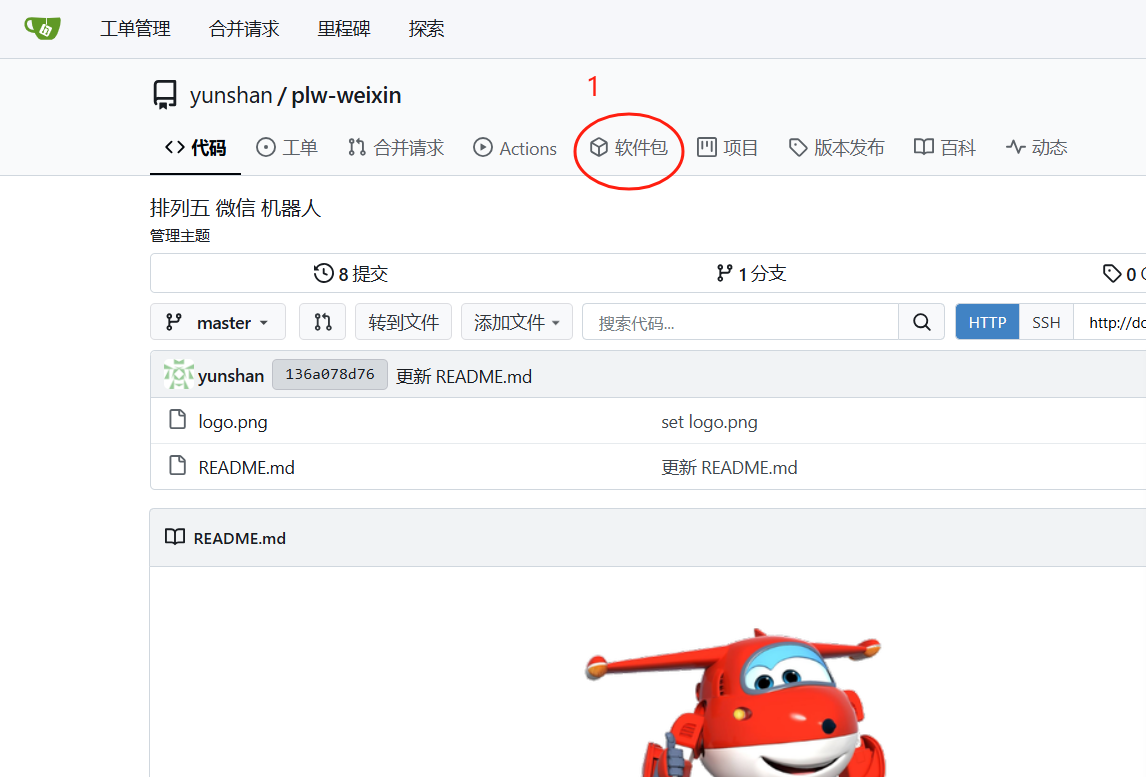
Task: Click the yunshan avatar image
Action: point(178,374)
